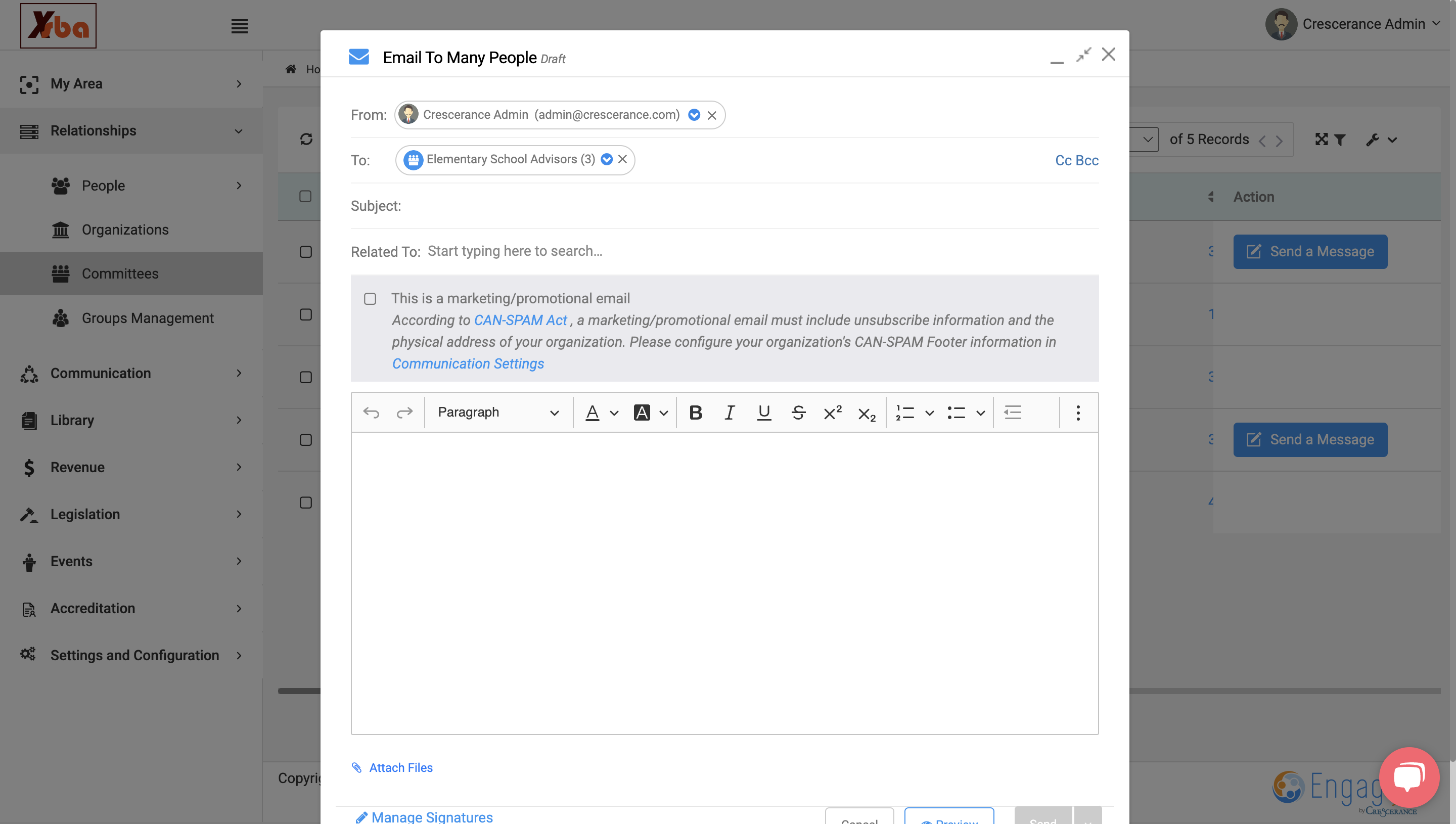
Task: Apply superscript formatting
Action: (x=833, y=413)
